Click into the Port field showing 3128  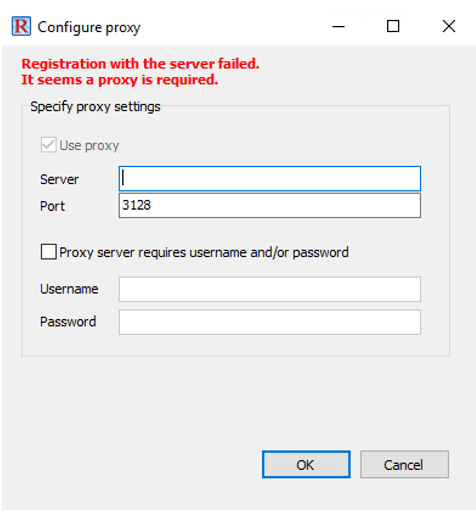(270, 205)
